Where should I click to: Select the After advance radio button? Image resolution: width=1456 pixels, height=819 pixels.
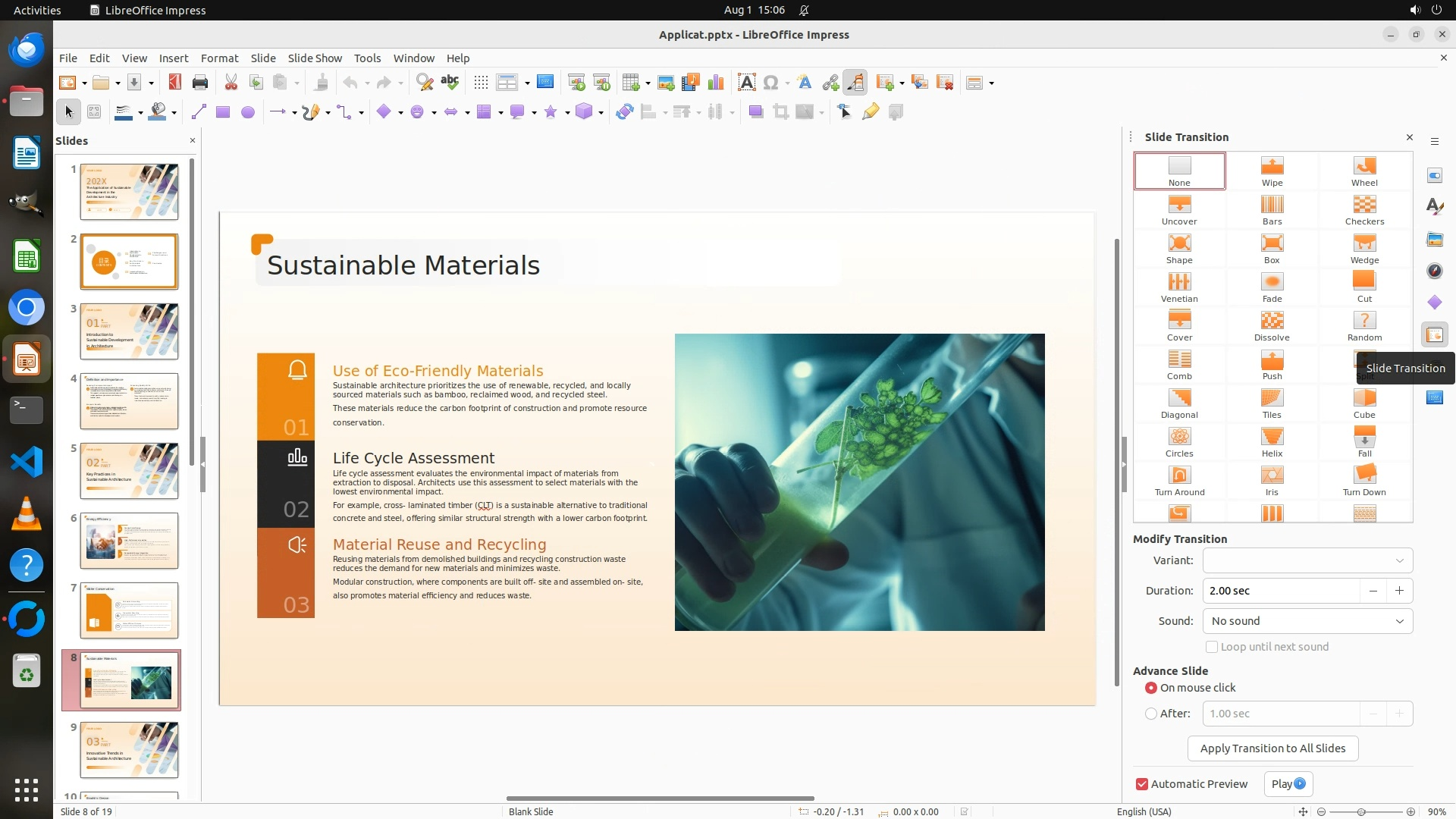coord(1151,714)
